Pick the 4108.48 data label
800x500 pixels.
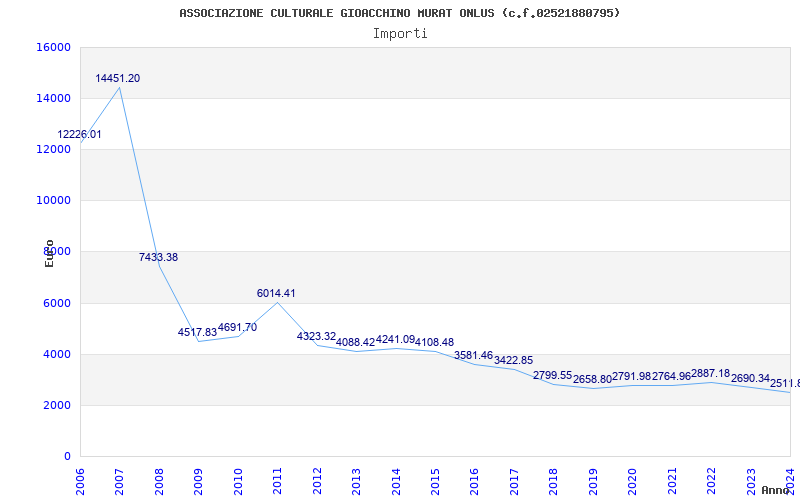[x=434, y=342]
